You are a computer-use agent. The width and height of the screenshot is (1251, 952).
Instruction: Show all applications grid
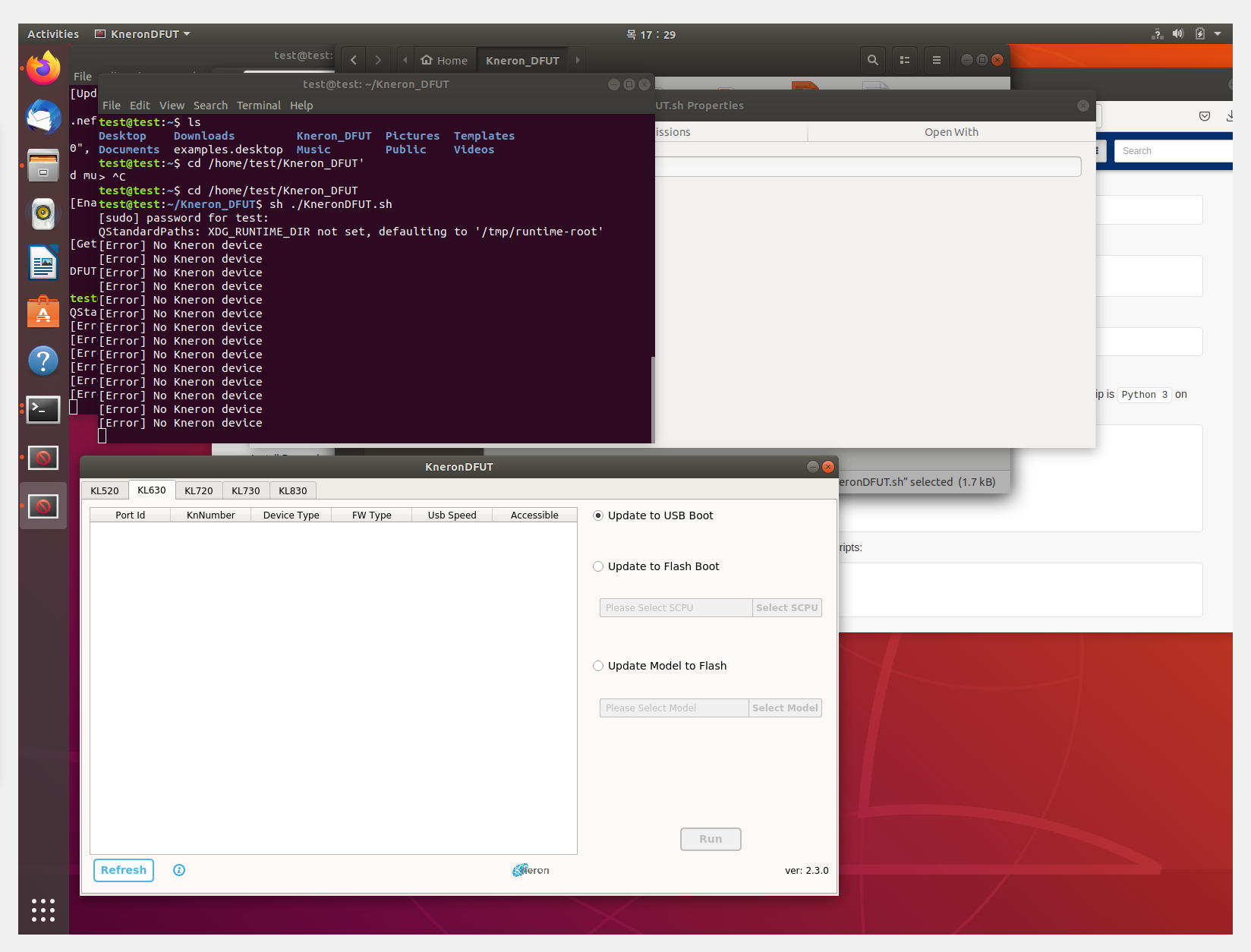[43, 909]
